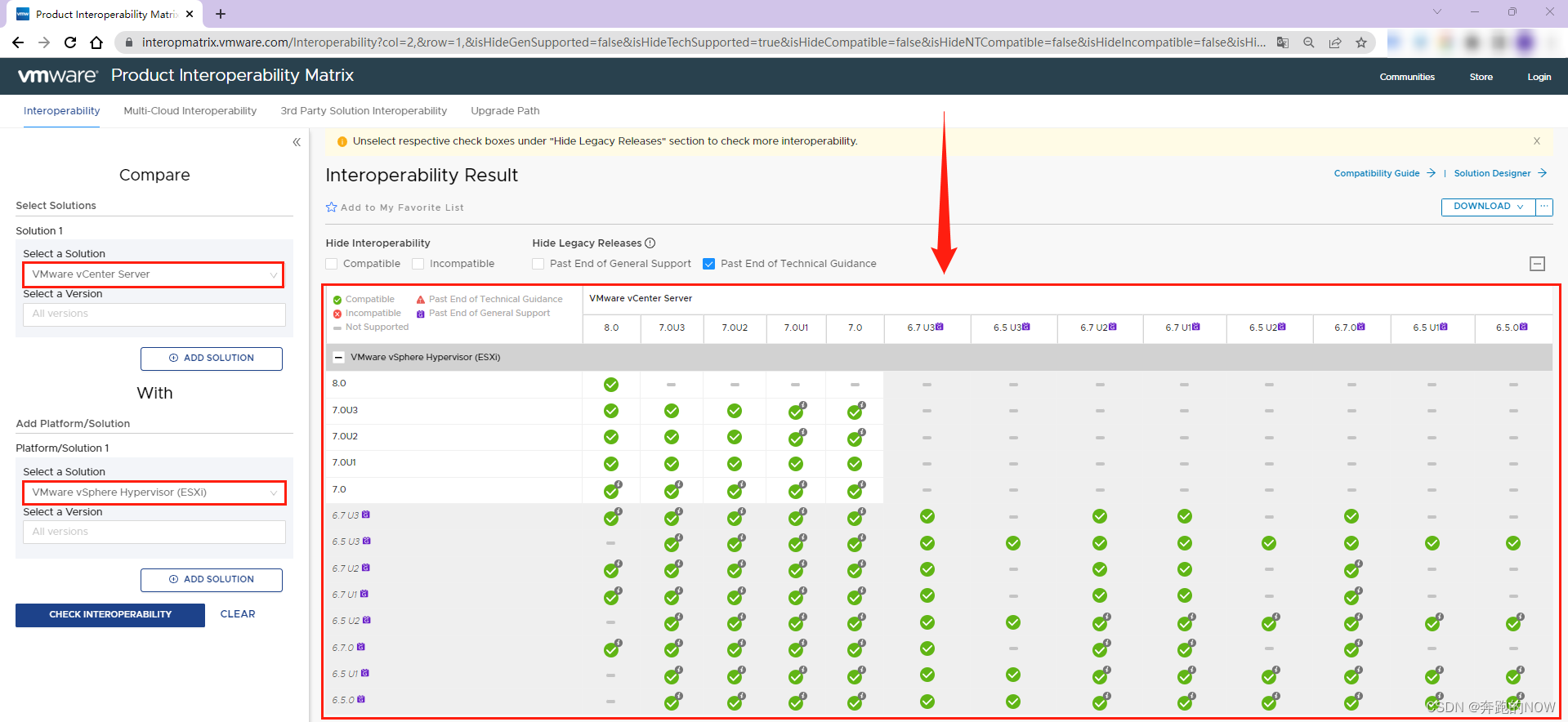Open the Compatibility Guide link
Screen dimensions: 1568x722
[x=1384, y=173]
